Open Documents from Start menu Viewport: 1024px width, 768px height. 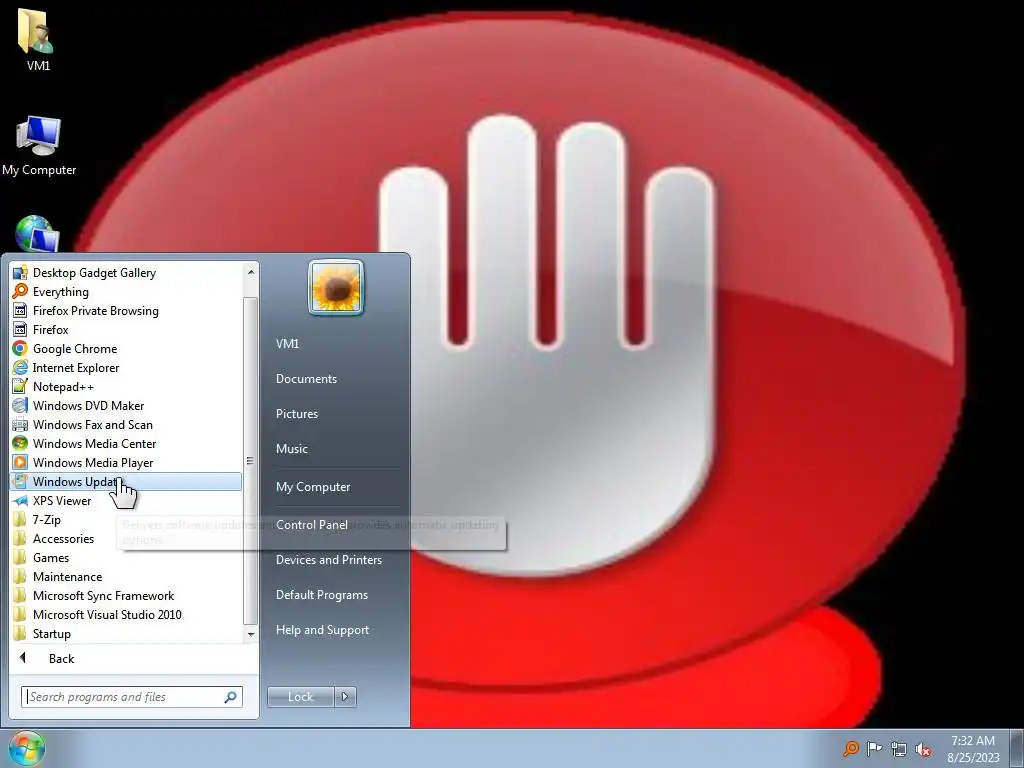click(x=306, y=379)
